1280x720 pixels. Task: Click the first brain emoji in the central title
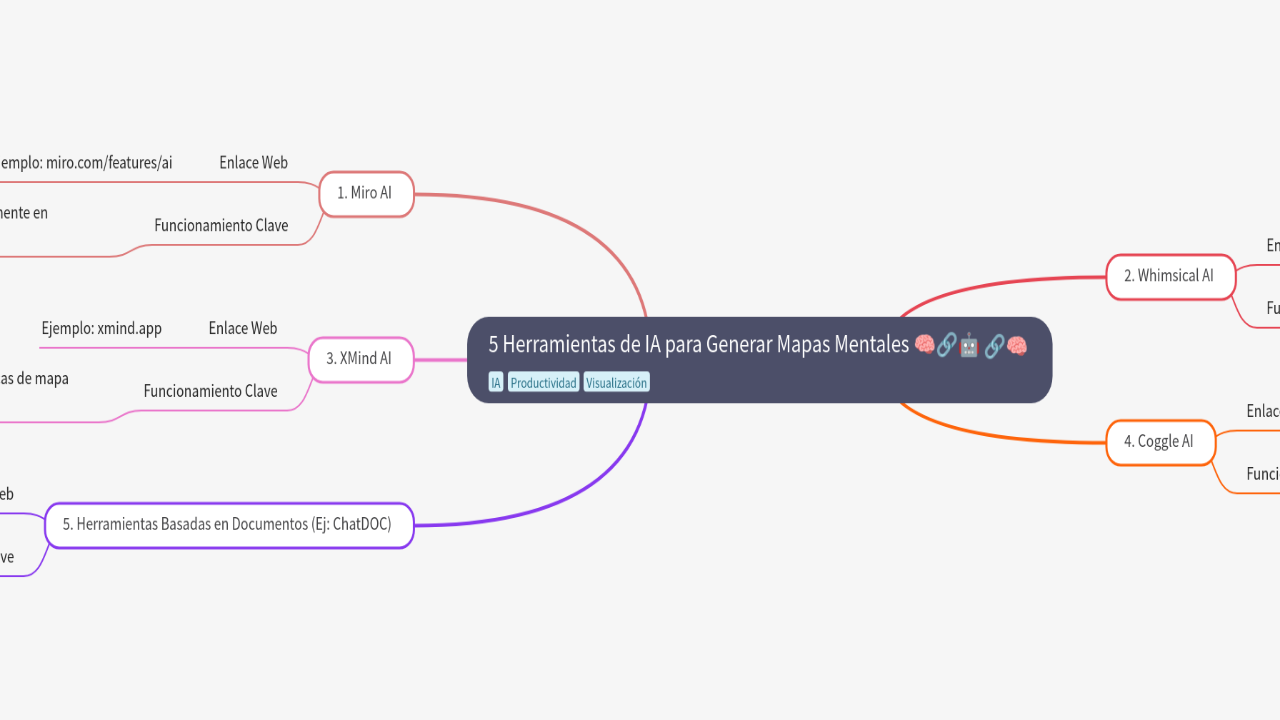pos(924,345)
